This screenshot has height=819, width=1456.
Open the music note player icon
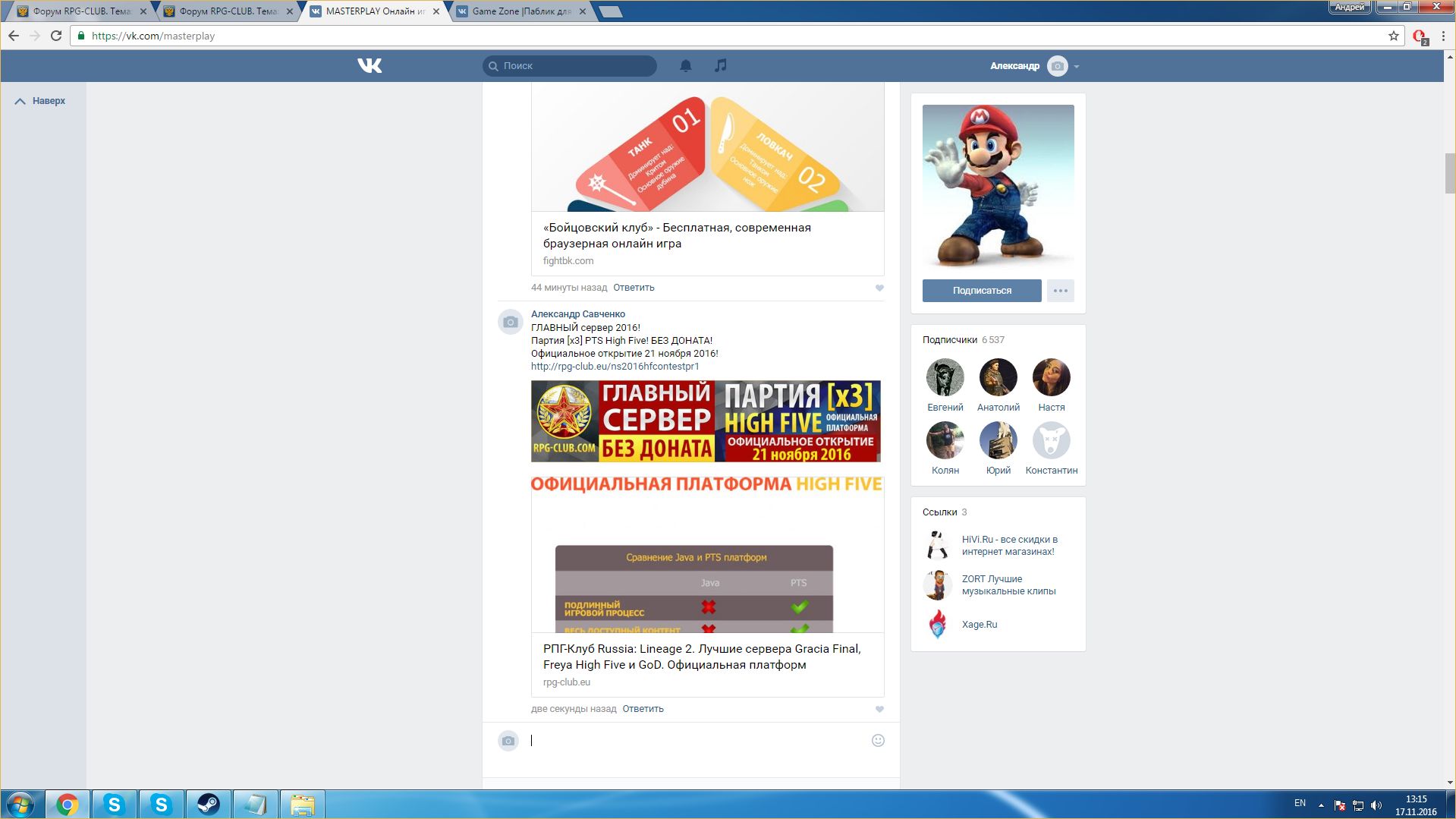point(720,66)
